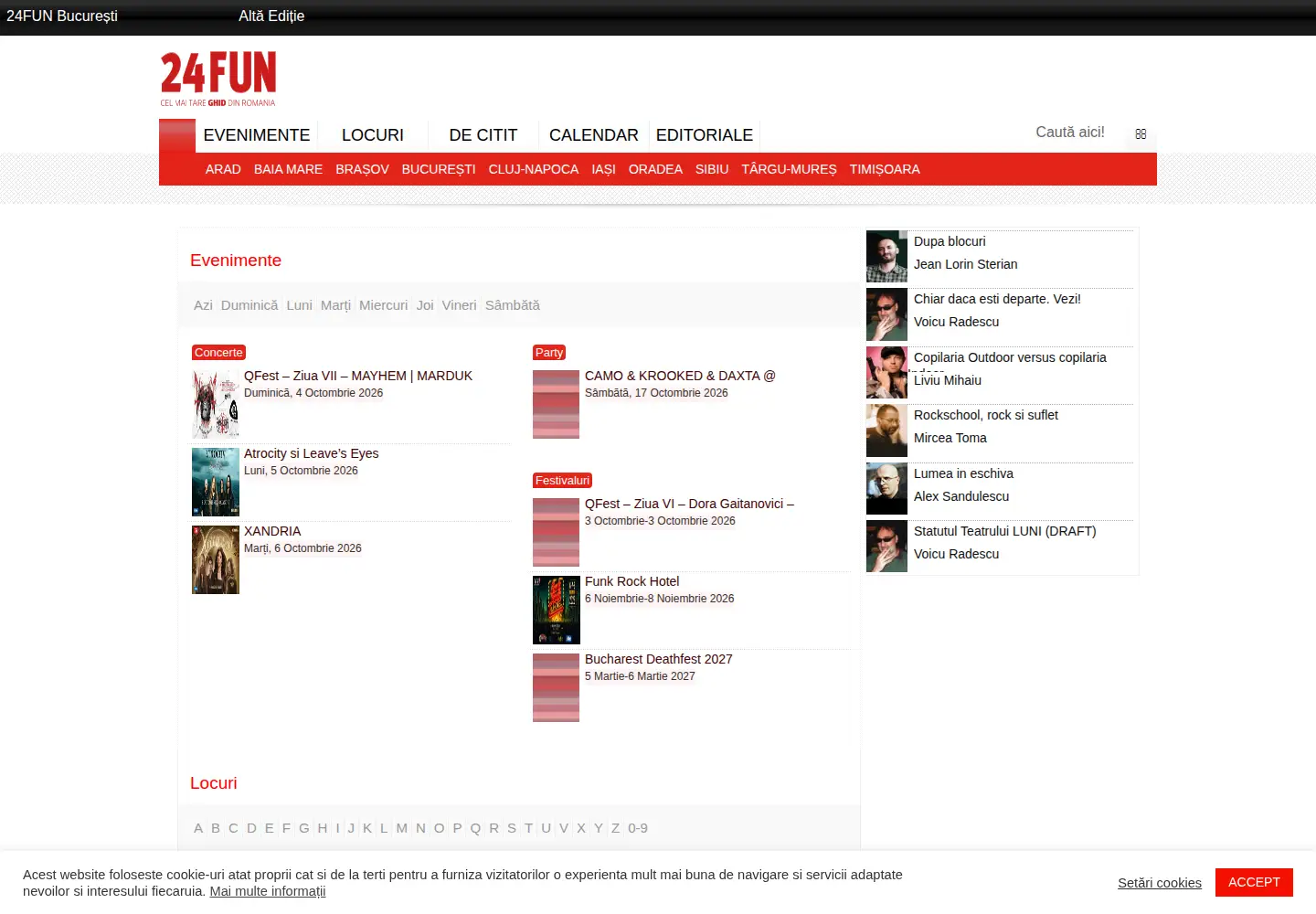Click 24FUN București in the top bar
Viewport: 1316px width, 914px height.
[x=62, y=16]
